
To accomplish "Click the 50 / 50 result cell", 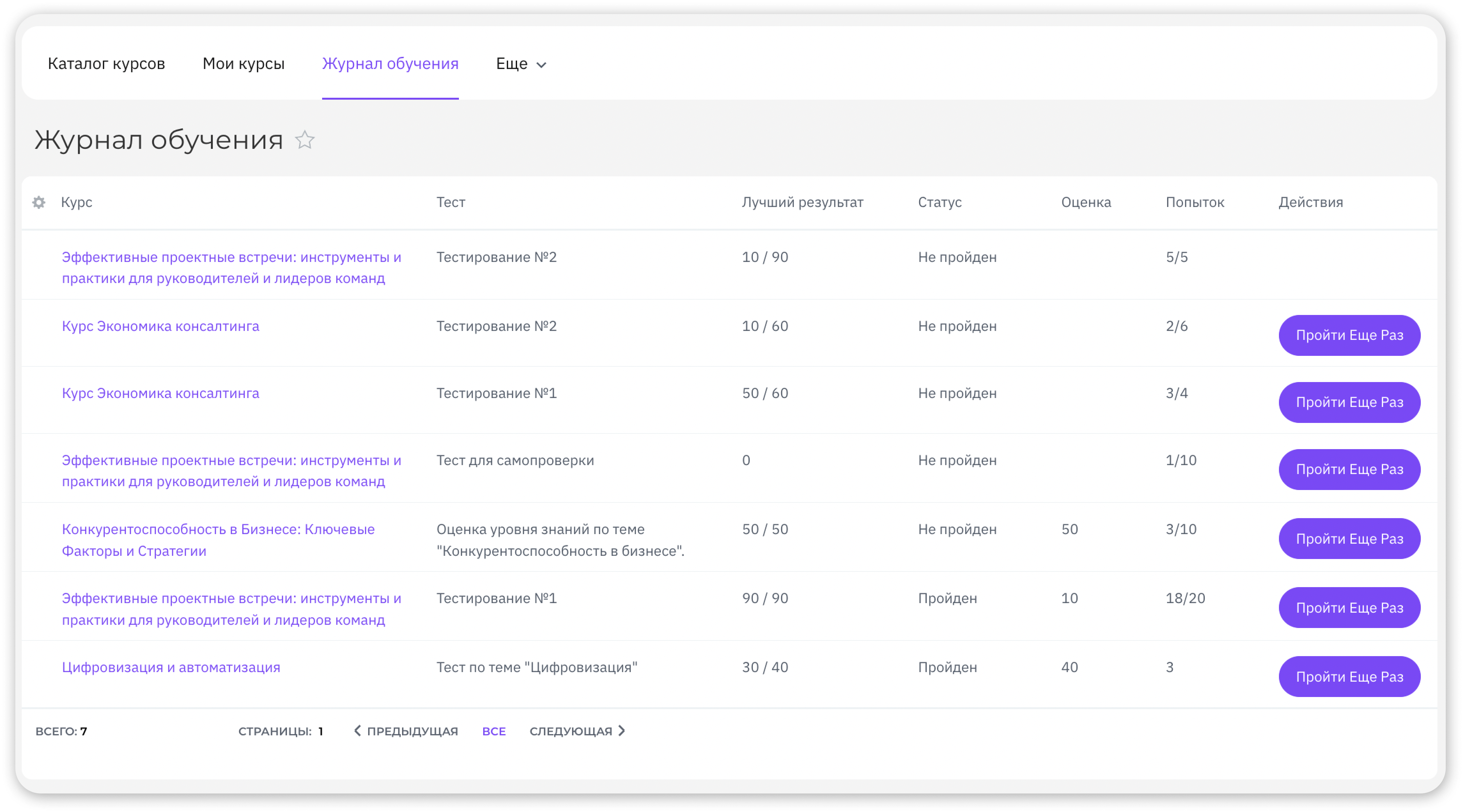I will click(x=765, y=529).
